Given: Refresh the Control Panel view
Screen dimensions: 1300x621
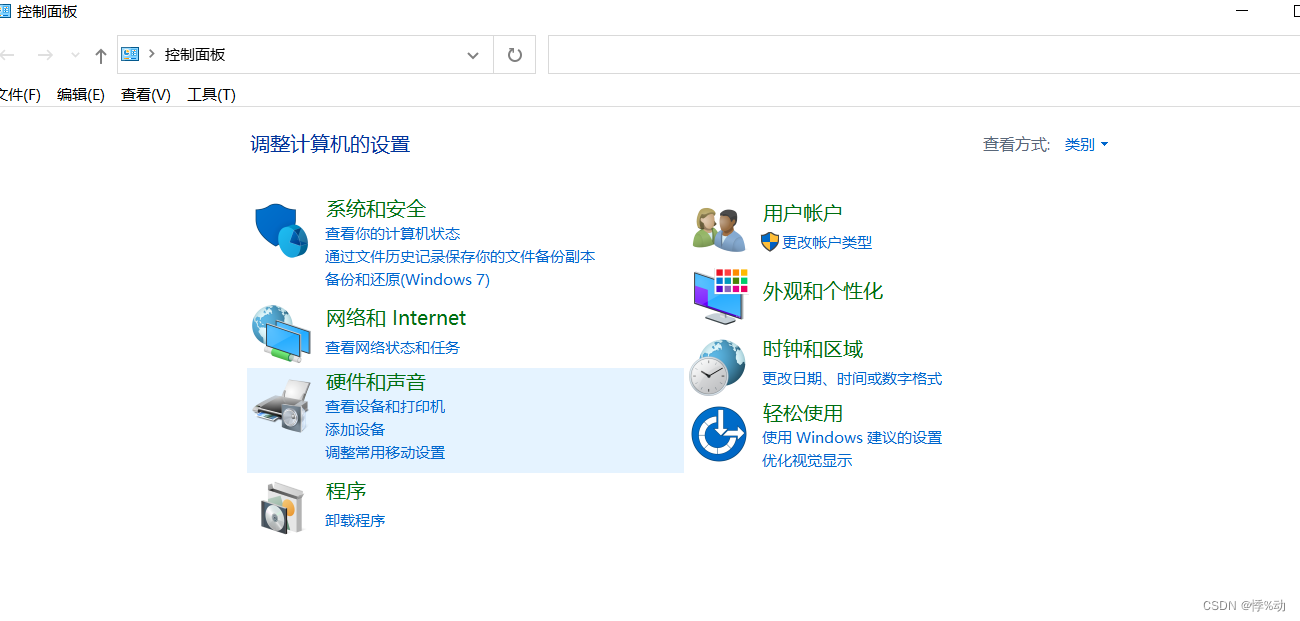Looking at the screenshot, I should [x=514, y=55].
